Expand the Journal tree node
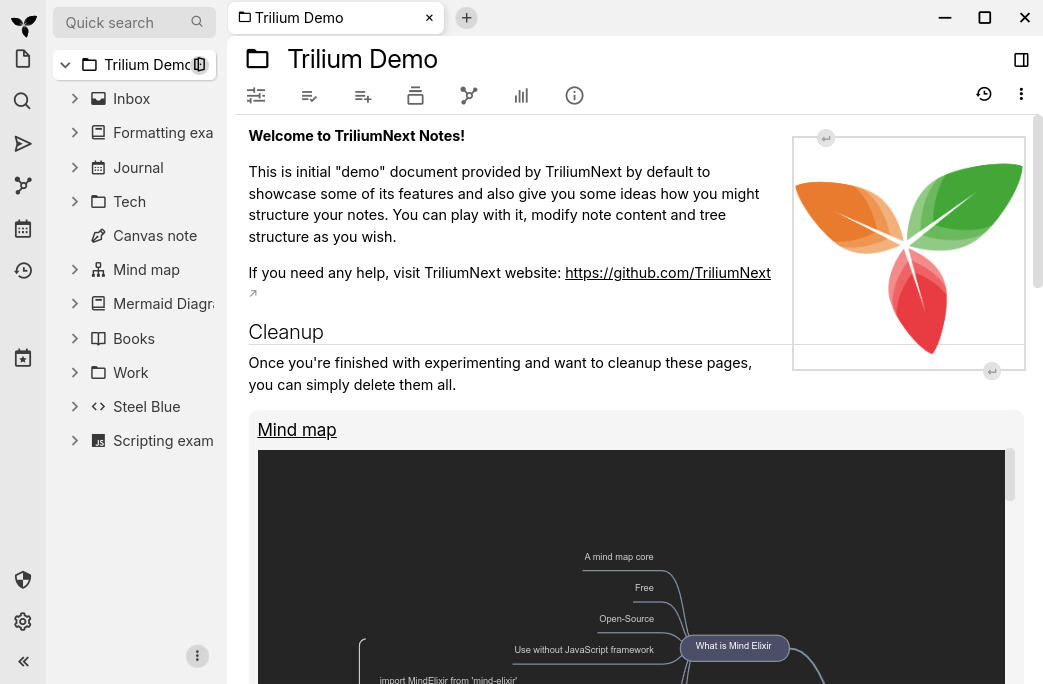The image size is (1043, 684). tap(75, 168)
